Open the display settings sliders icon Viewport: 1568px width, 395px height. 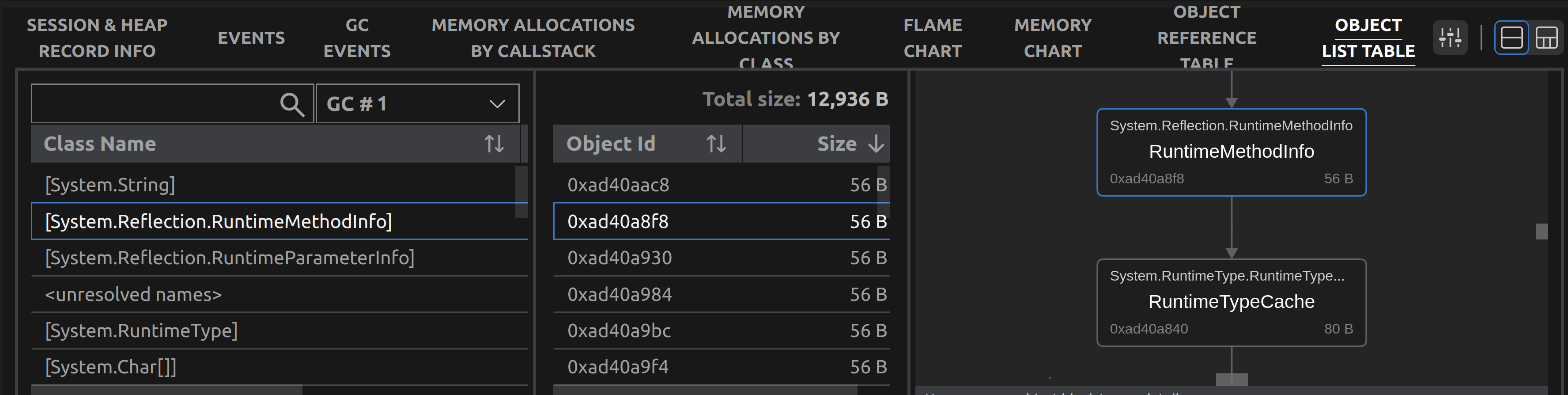1451,38
